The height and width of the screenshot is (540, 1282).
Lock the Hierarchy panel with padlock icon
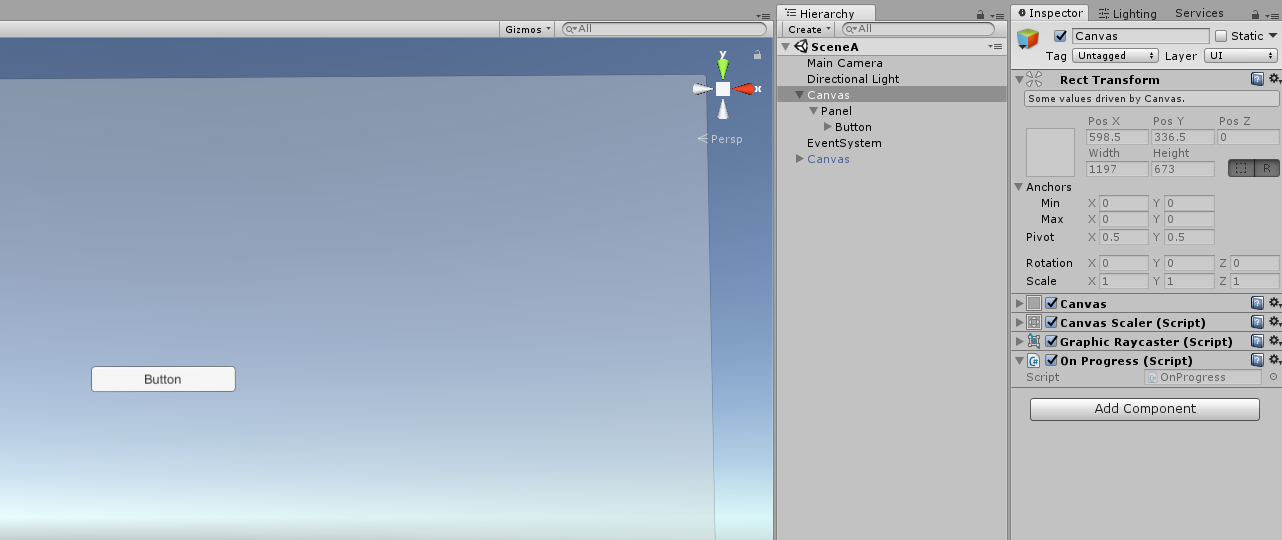click(x=981, y=14)
